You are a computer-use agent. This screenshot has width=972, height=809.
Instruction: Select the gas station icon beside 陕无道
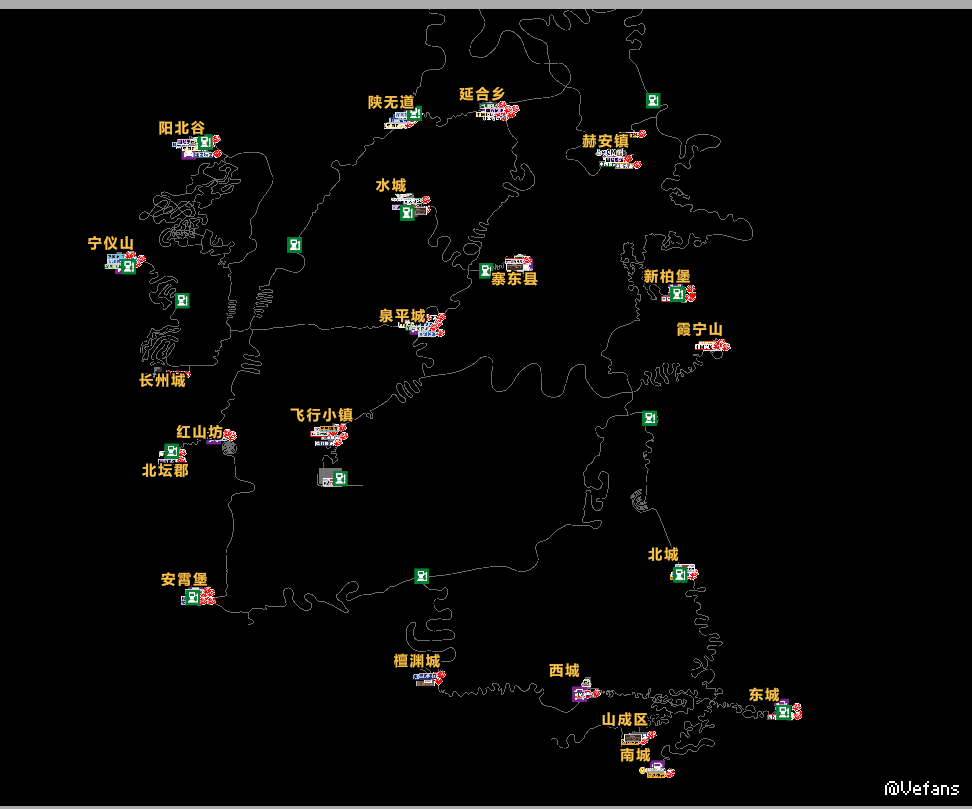pos(414,114)
